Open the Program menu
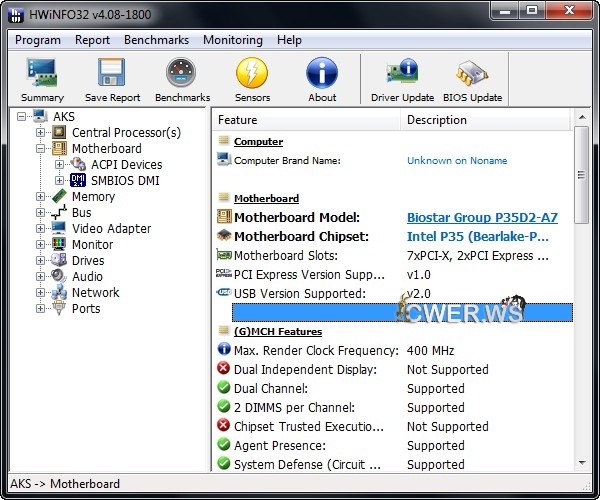Viewport: 600px width, 500px height. coord(38,40)
